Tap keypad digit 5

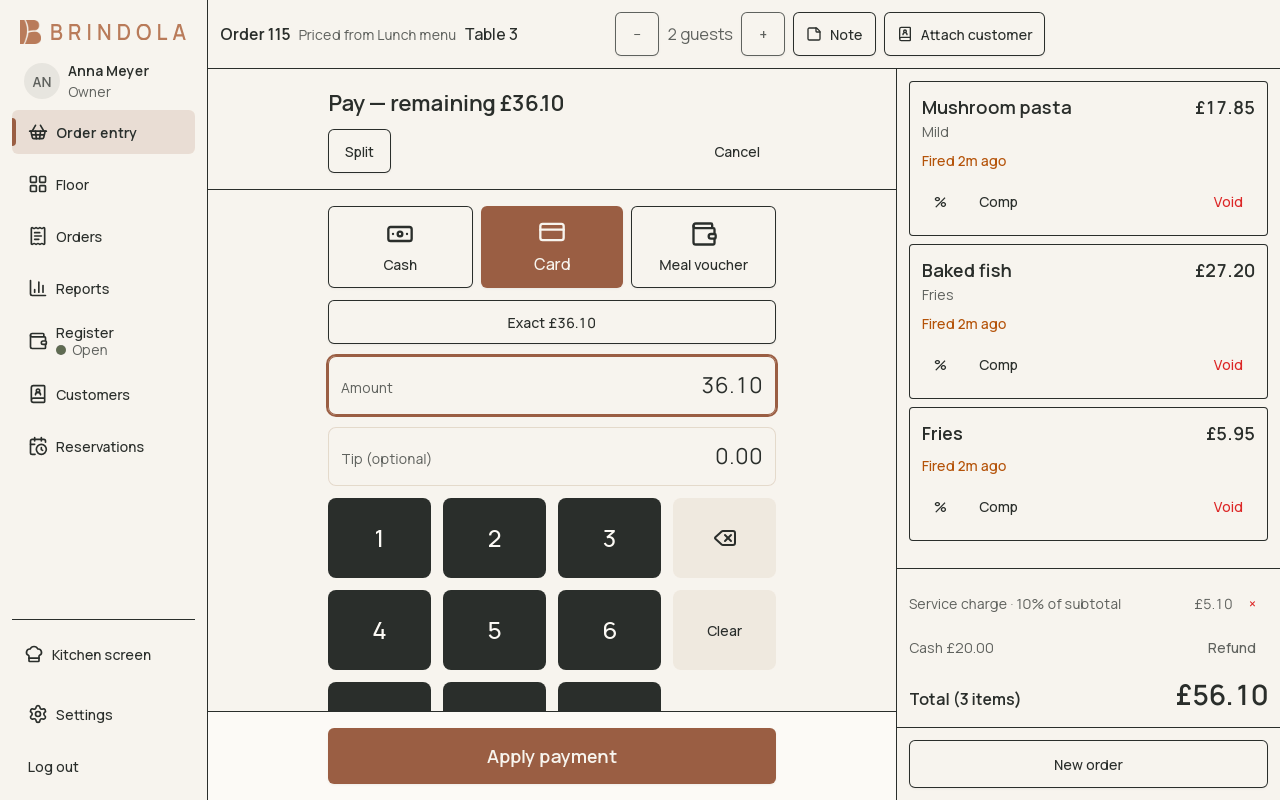tap(494, 630)
